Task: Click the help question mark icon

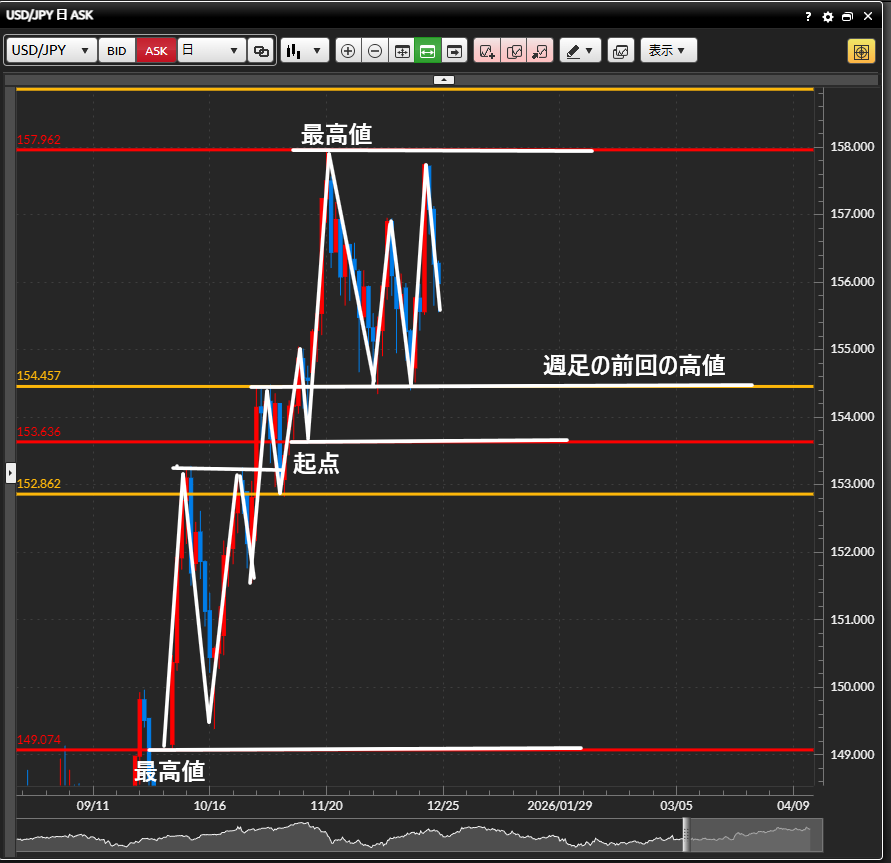Action: tap(808, 17)
